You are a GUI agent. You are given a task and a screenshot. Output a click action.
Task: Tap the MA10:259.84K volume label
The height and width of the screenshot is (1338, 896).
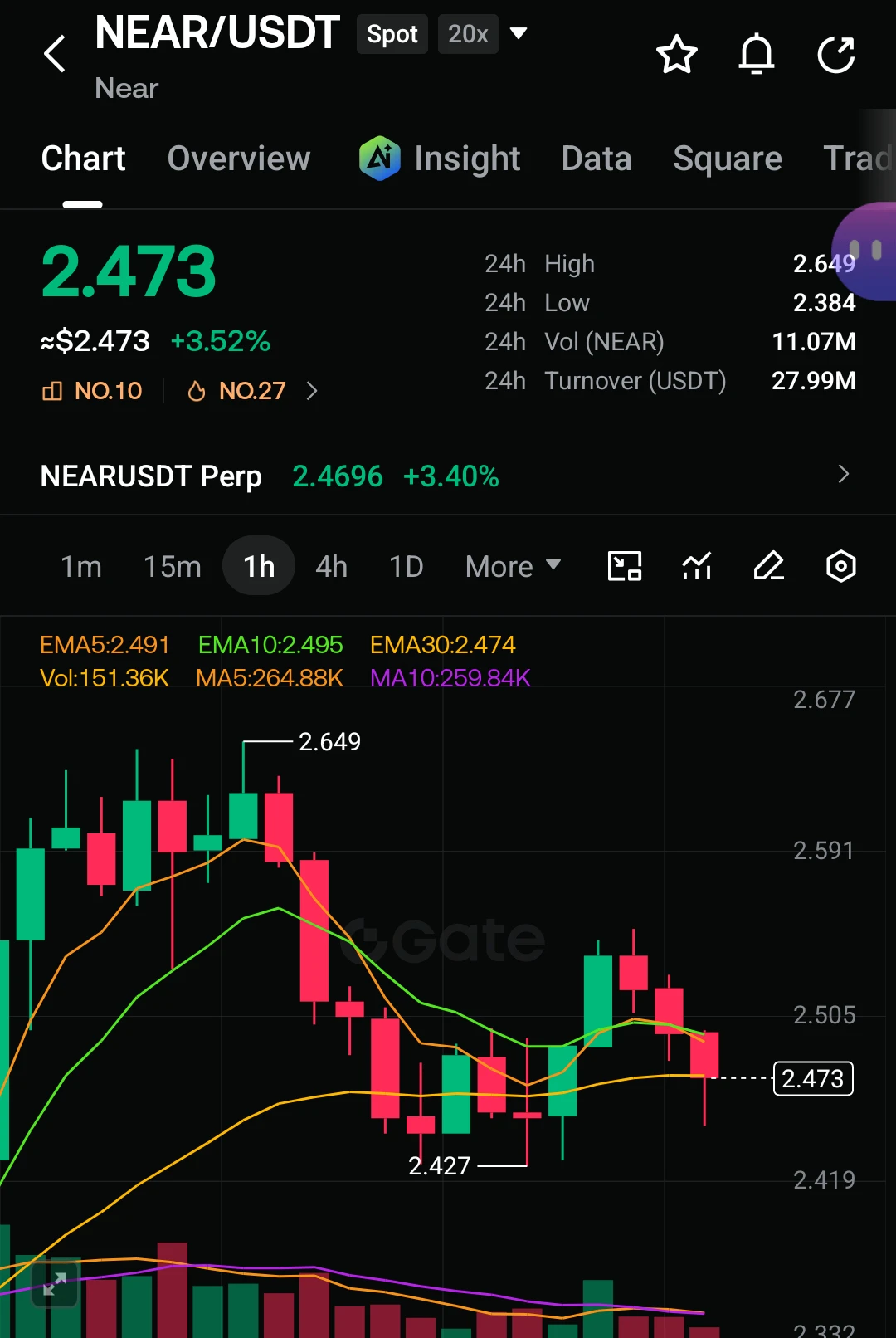click(450, 678)
